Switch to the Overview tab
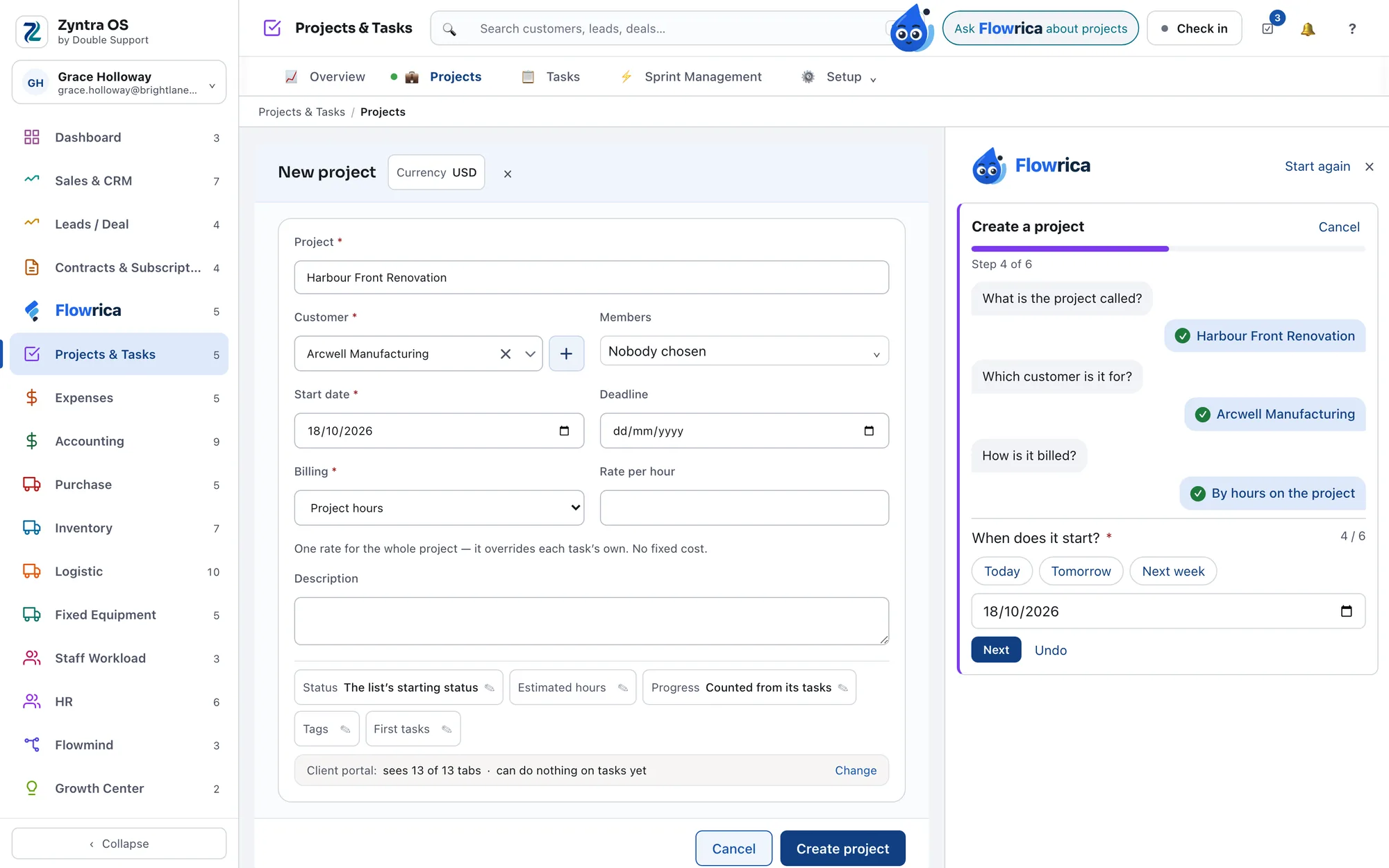Image resolution: width=1389 pixels, height=868 pixels. pyautogui.click(x=325, y=77)
